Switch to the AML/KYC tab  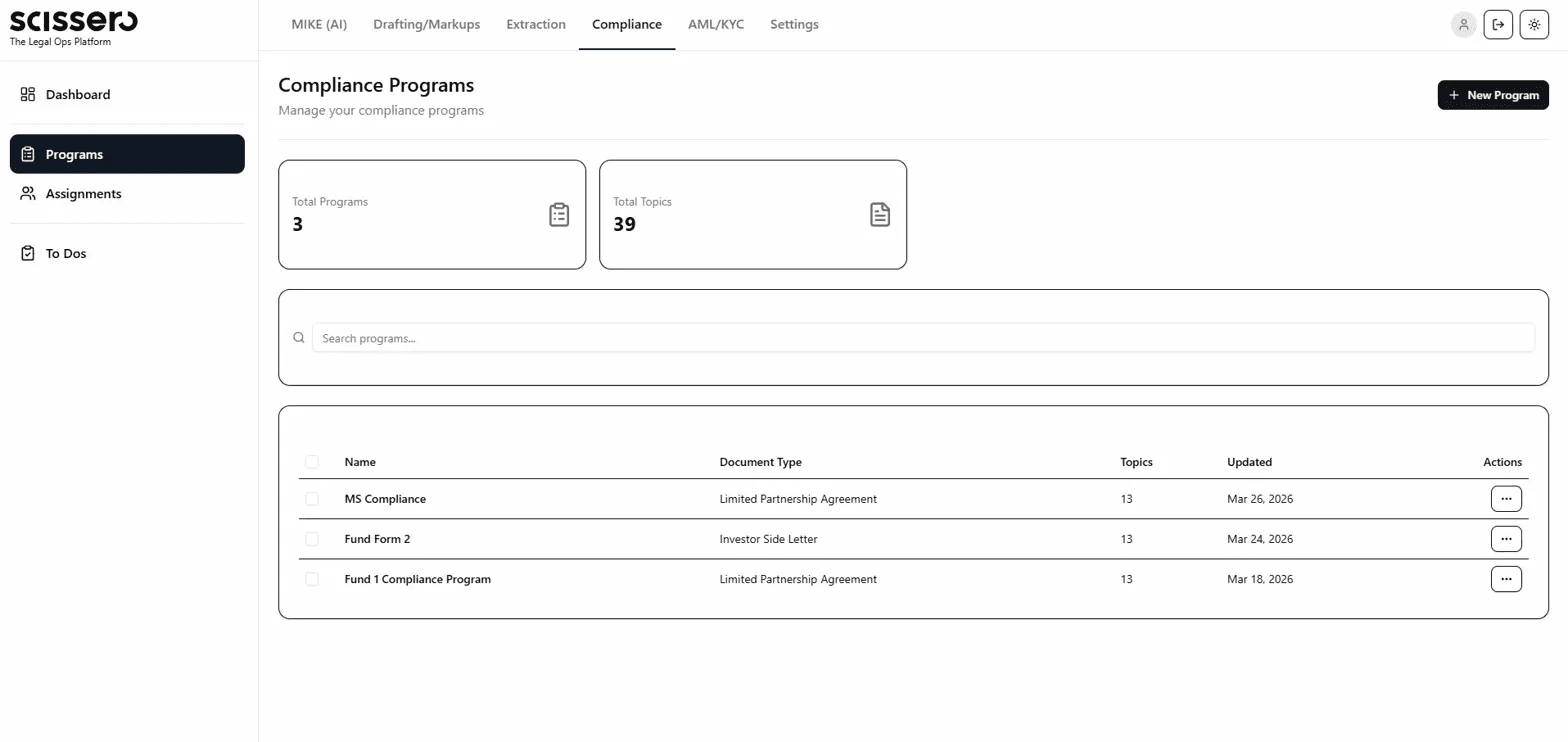coord(716,24)
